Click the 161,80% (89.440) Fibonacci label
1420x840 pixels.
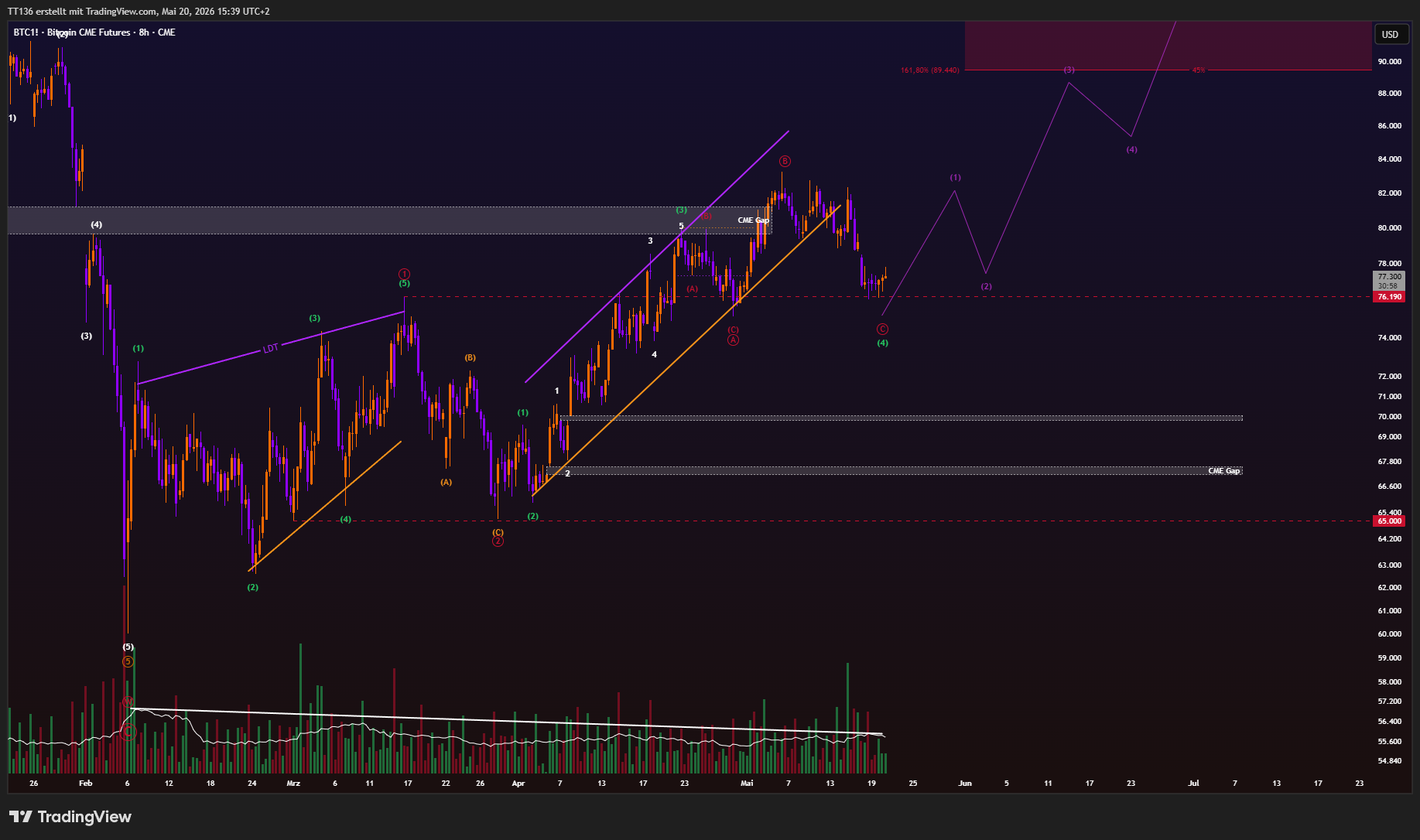(x=929, y=70)
